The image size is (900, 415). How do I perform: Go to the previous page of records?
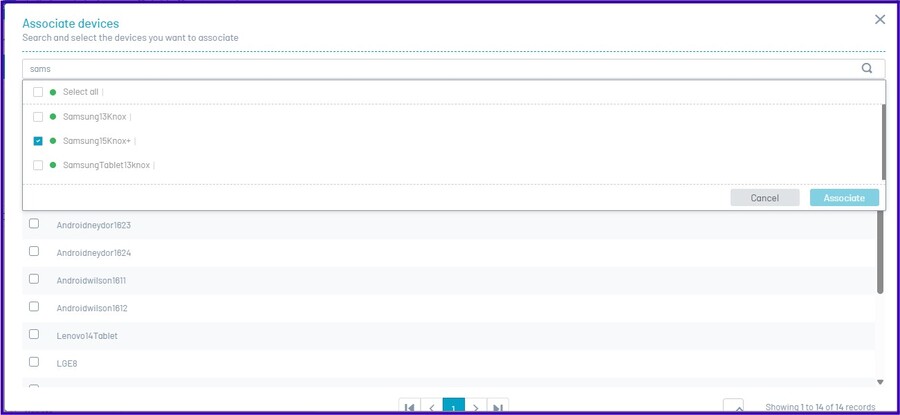point(431,407)
